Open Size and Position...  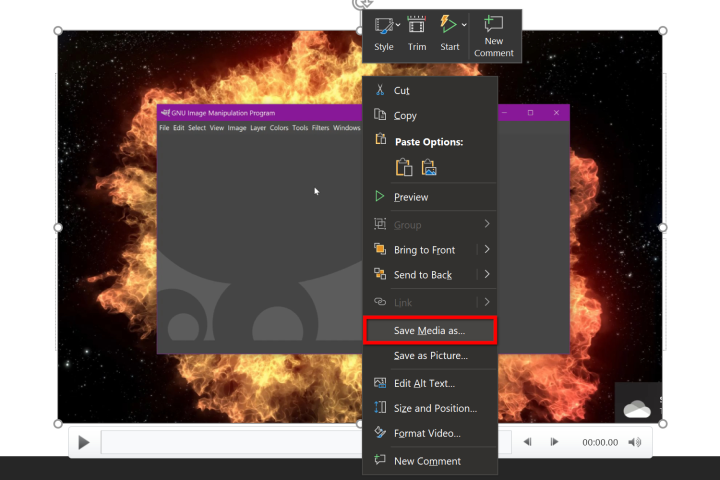point(429,408)
